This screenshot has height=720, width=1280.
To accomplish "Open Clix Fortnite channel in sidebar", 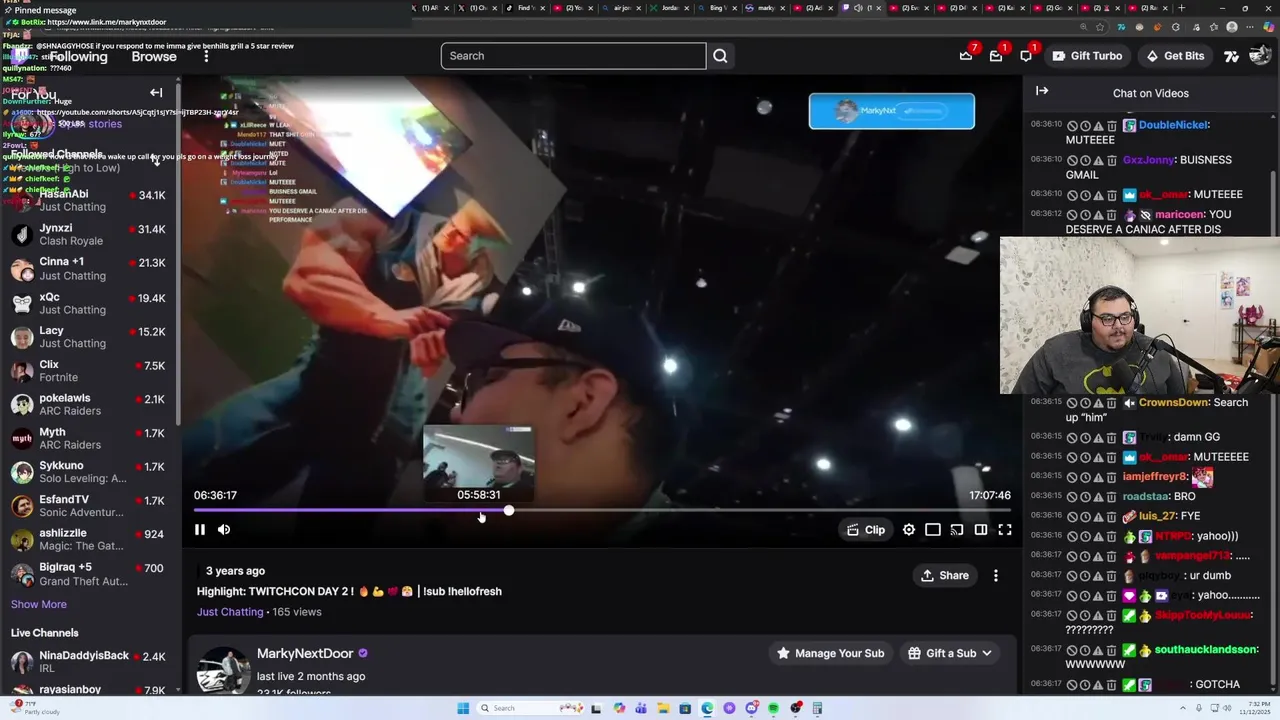I will [x=90, y=371].
